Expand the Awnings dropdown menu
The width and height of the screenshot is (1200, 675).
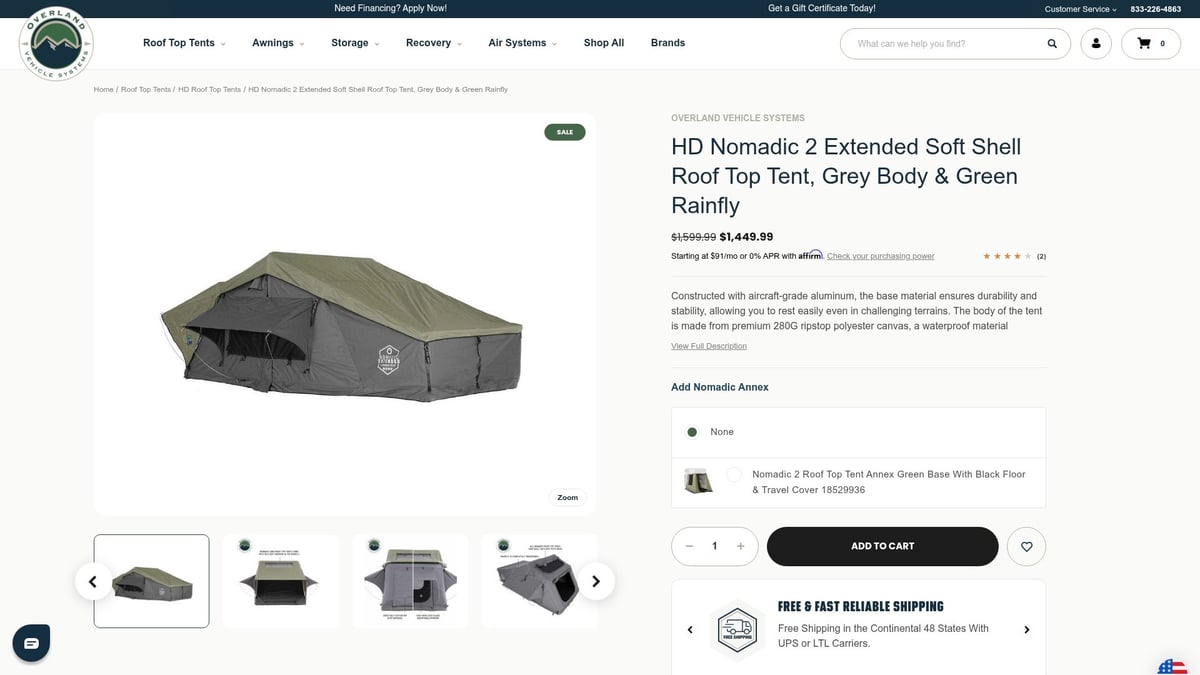click(x=278, y=43)
